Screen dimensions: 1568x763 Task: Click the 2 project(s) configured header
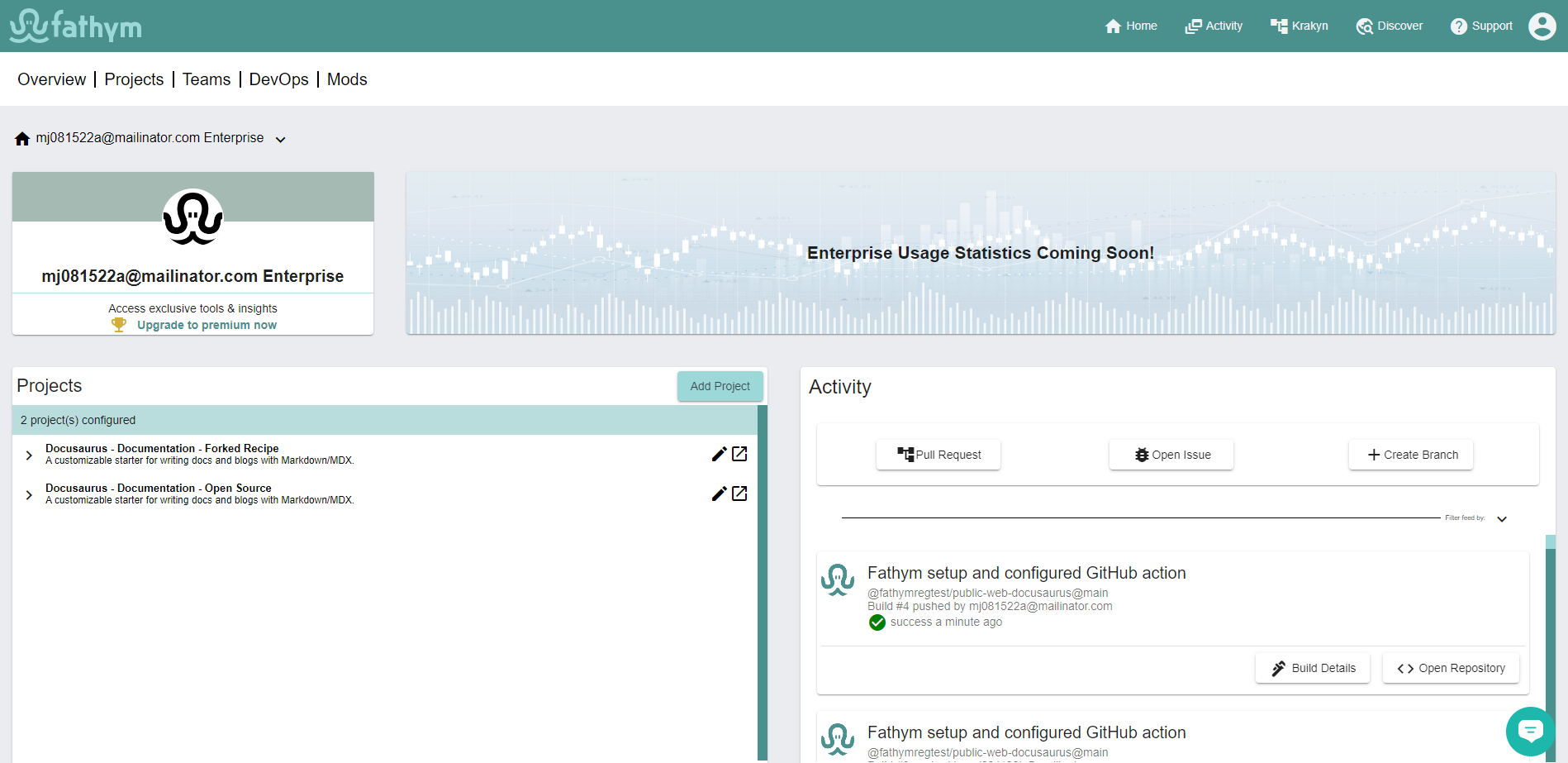(385, 420)
